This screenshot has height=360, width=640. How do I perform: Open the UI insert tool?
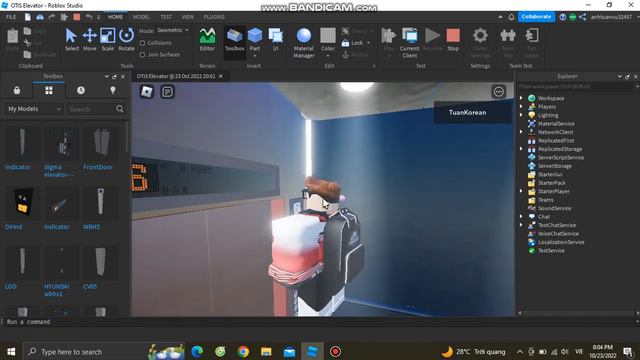276,39
